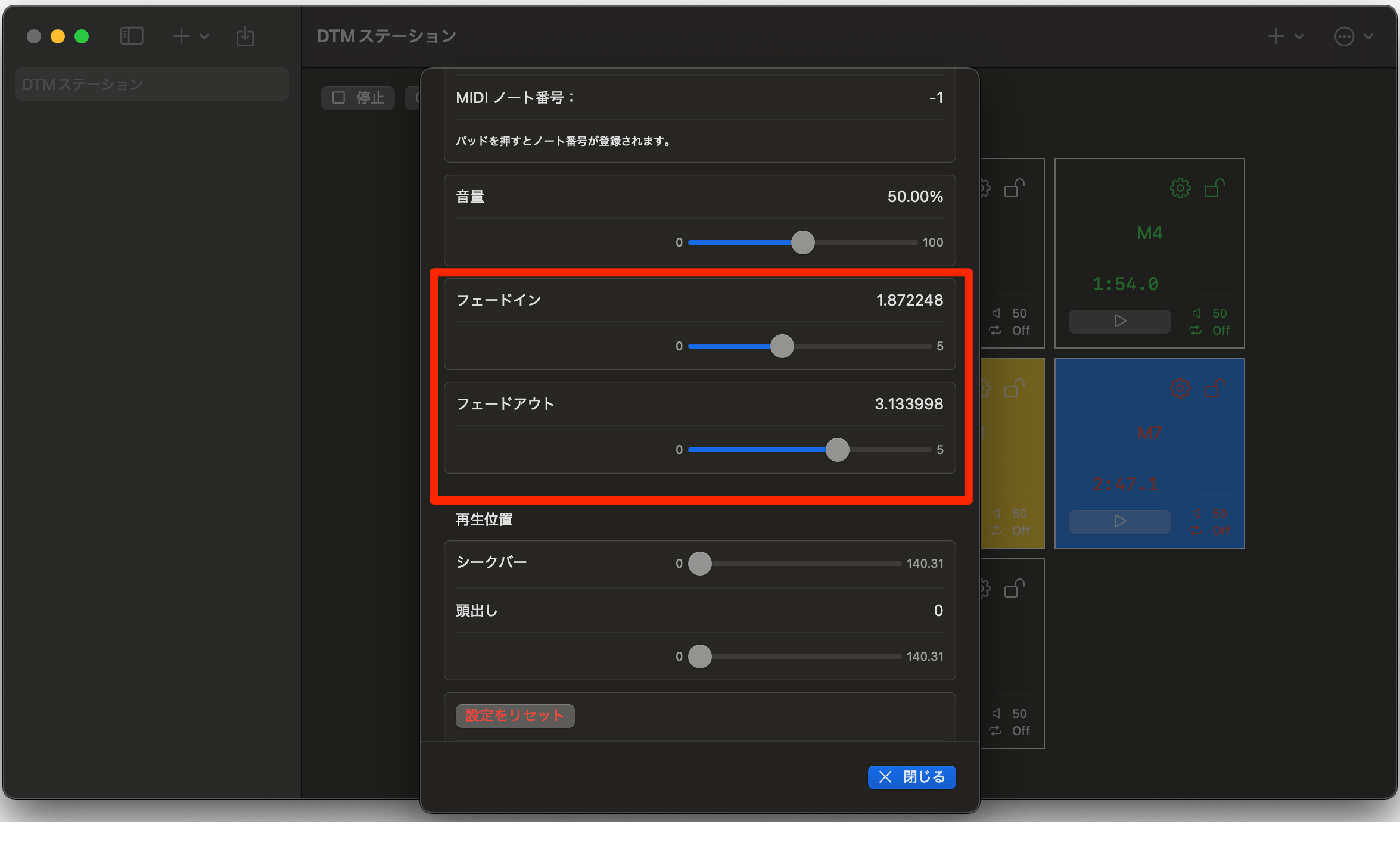Click loop icon on the bottom pad behind the dialog
The height and width of the screenshot is (846, 1400).
(x=995, y=731)
